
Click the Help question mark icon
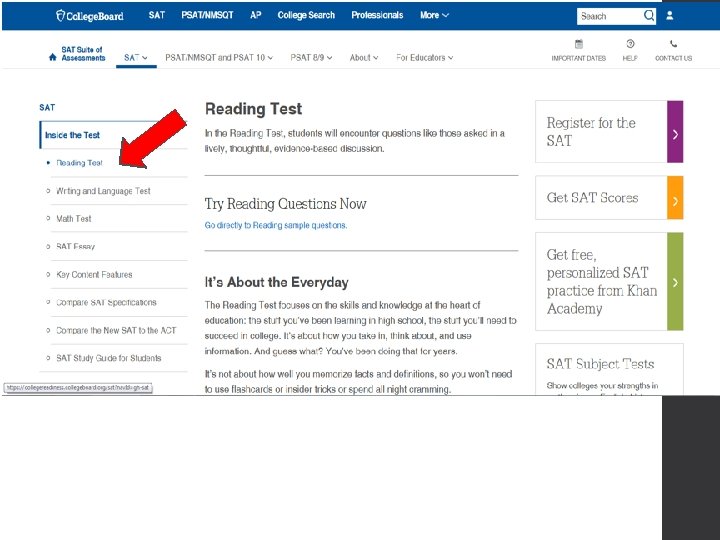pyautogui.click(x=630, y=44)
